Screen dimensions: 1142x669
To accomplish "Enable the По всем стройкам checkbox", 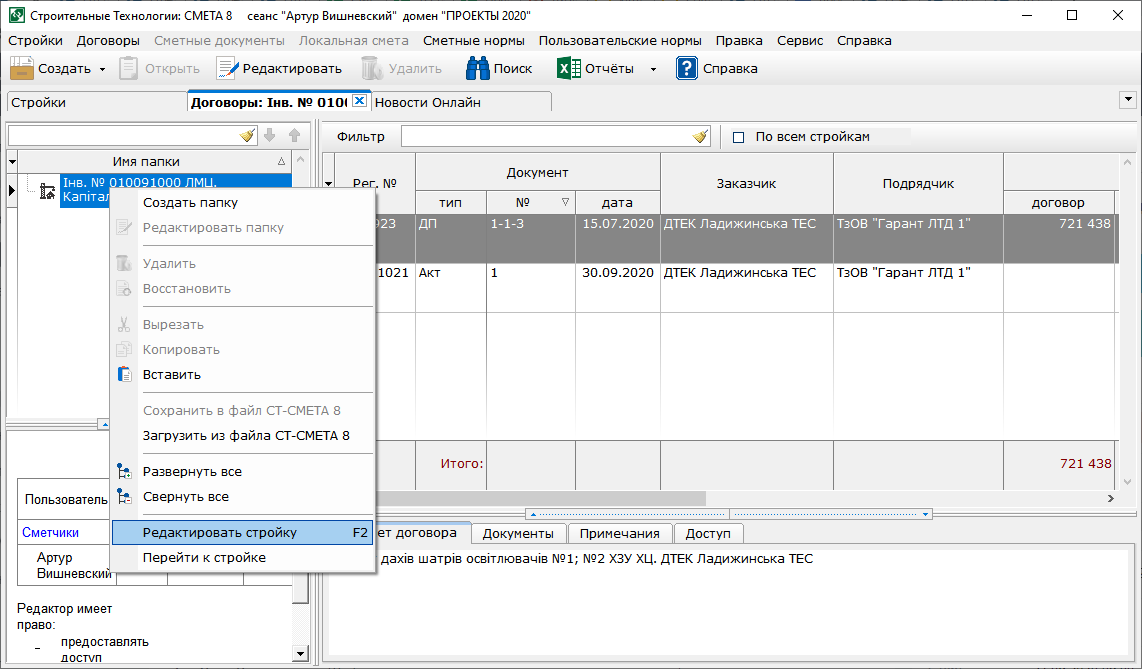I will pos(739,137).
